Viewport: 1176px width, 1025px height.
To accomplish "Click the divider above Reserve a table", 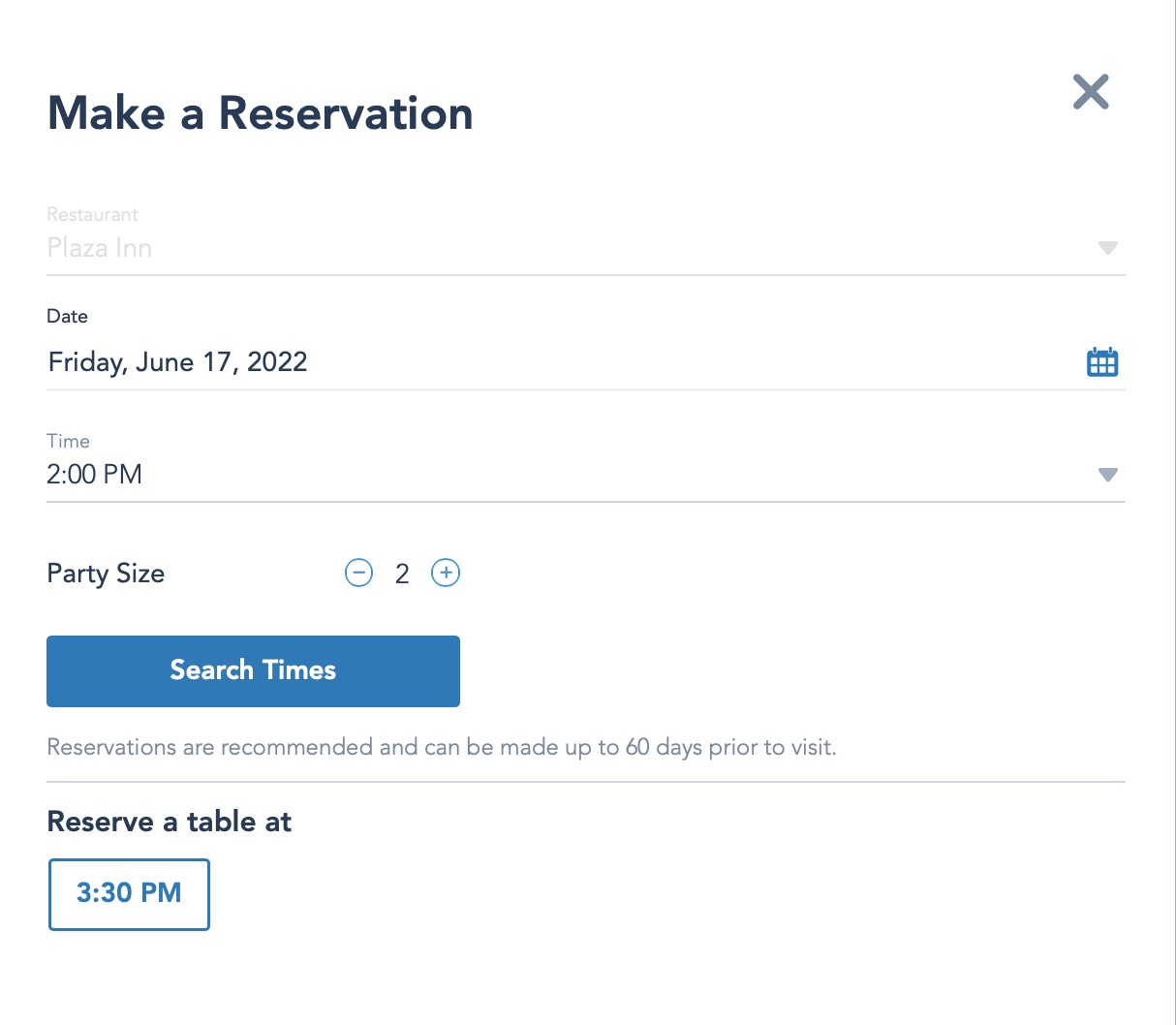I will 586,781.
